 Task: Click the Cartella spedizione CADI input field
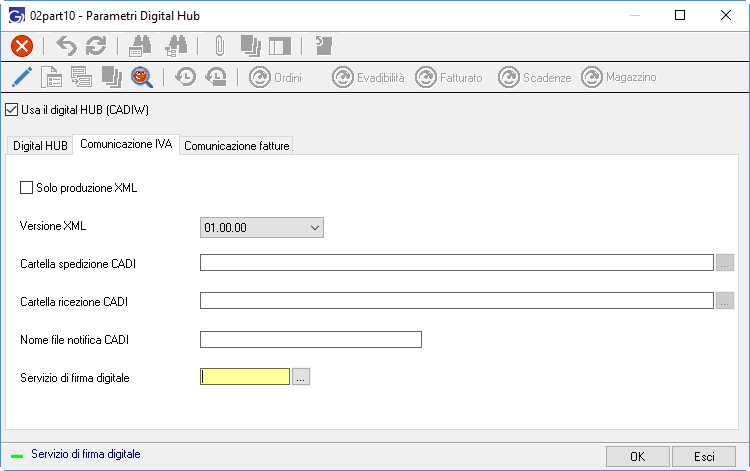(457, 263)
